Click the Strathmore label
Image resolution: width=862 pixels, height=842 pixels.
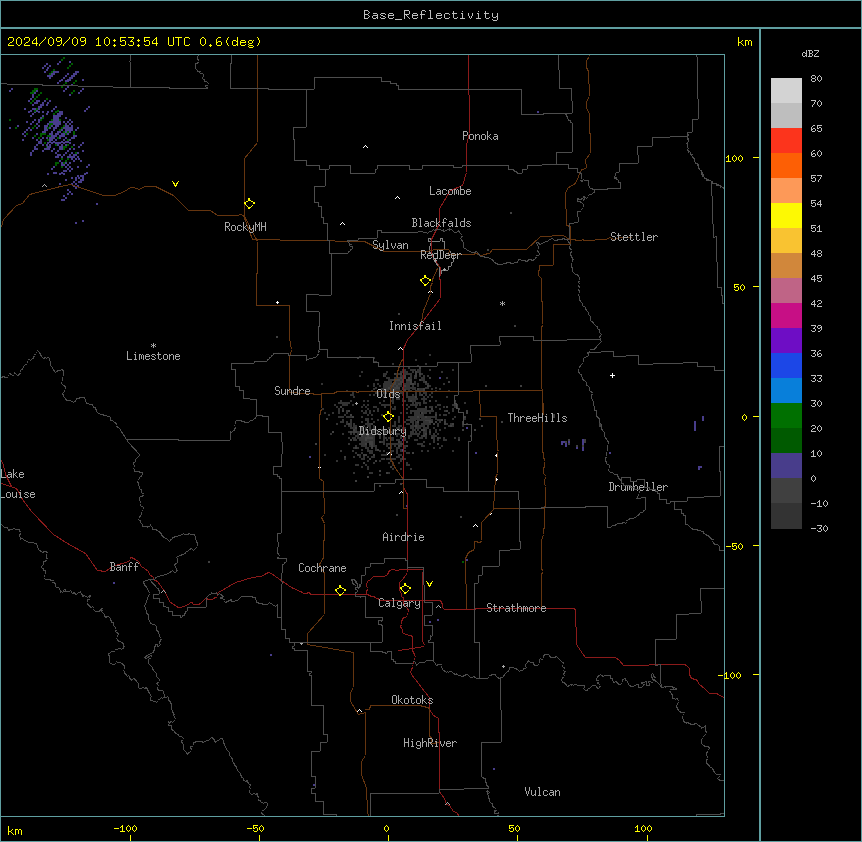coord(516,608)
